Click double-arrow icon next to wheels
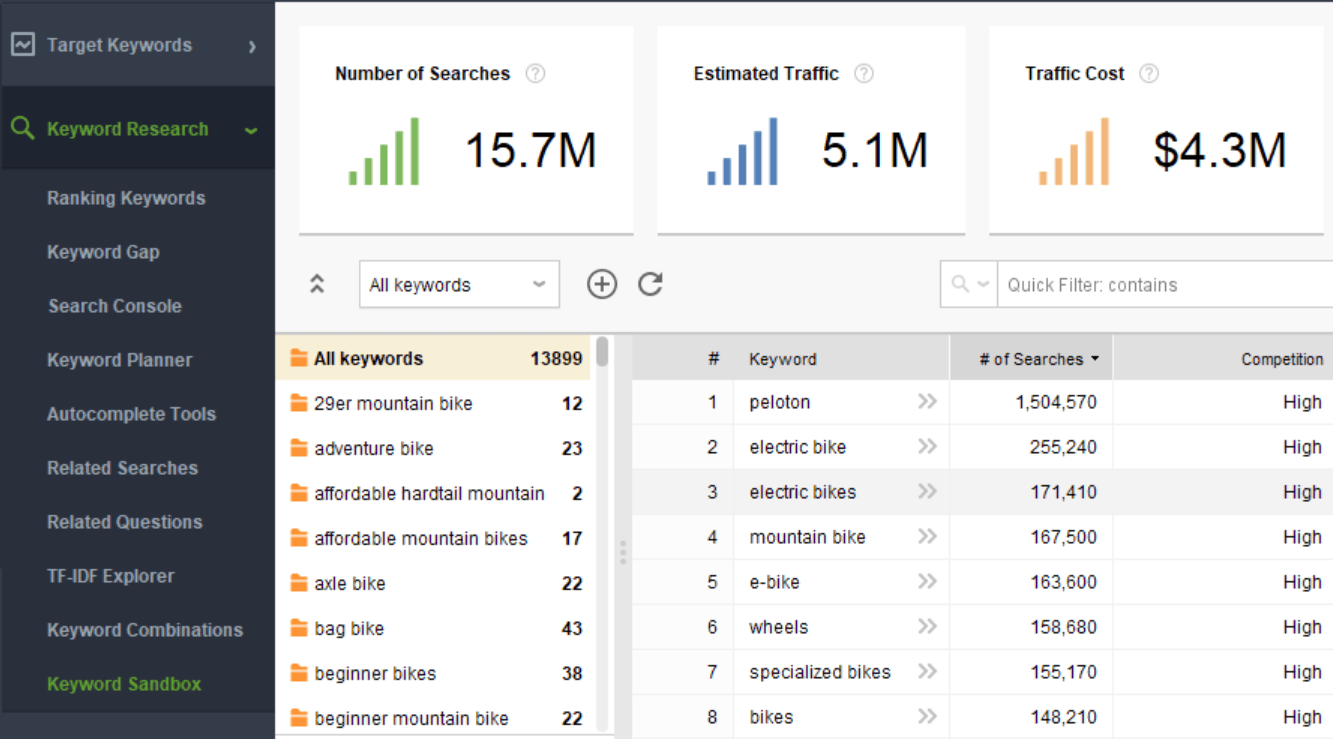 (x=928, y=626)
